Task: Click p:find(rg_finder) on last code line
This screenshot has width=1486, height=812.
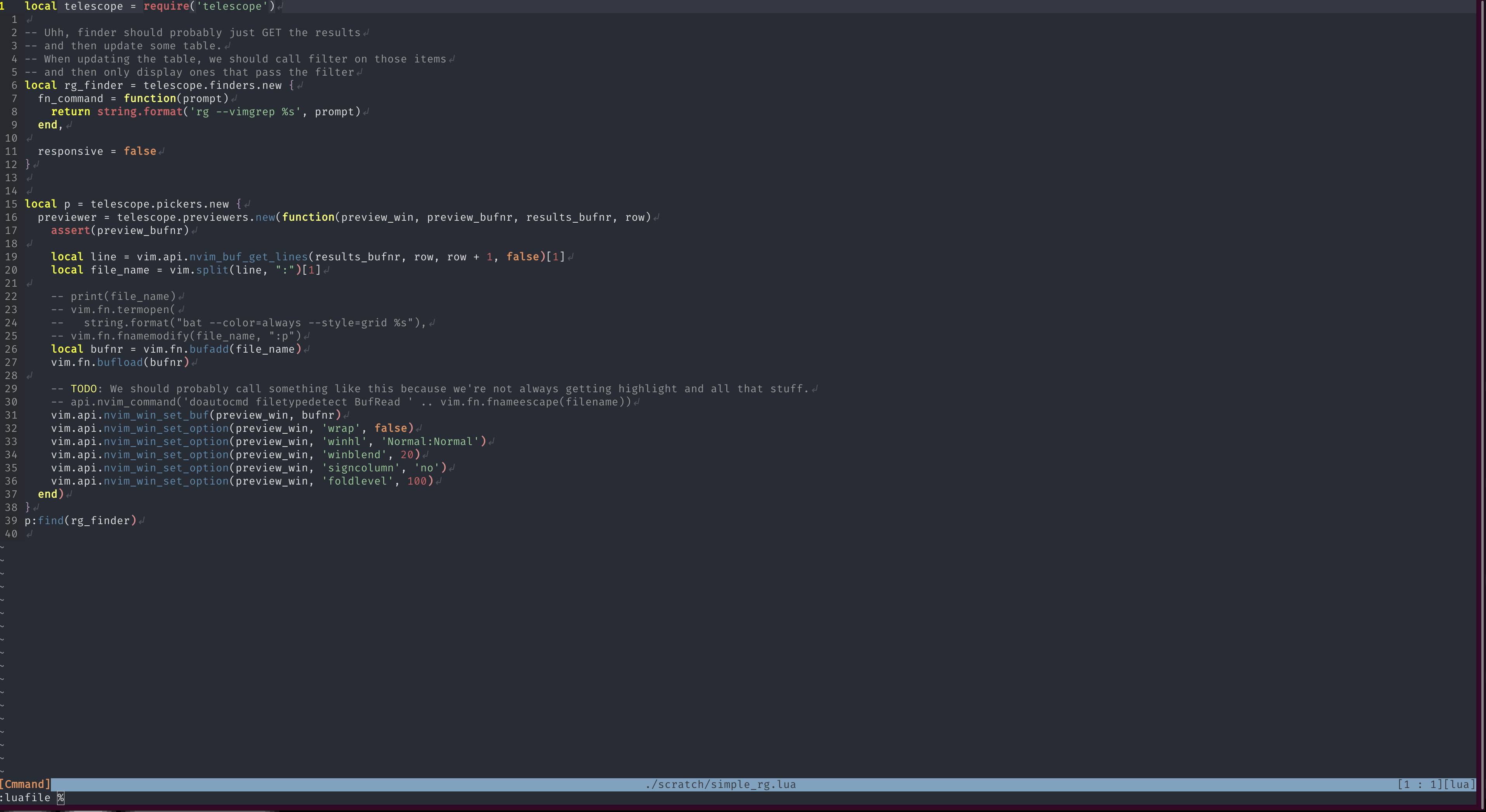Action: pyautogui.click(x=80, y=521)
